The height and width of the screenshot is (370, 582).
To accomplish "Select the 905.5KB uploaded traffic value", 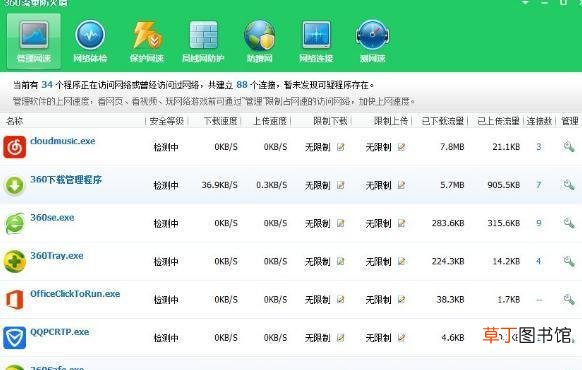I will 504,185.
